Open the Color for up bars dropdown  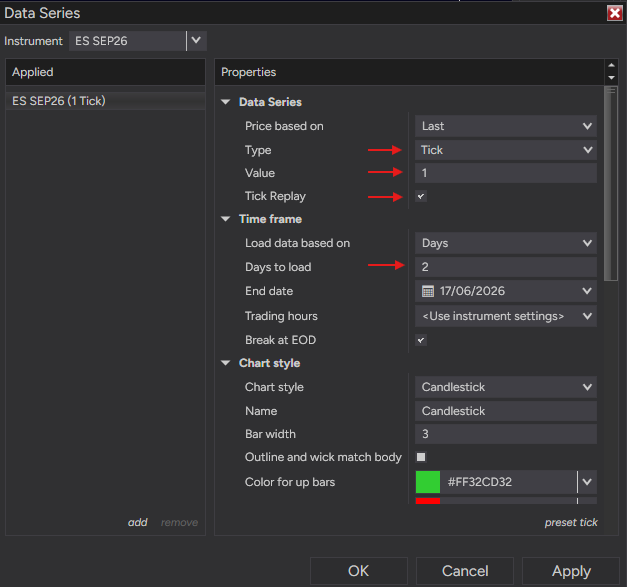pos(587,482)
